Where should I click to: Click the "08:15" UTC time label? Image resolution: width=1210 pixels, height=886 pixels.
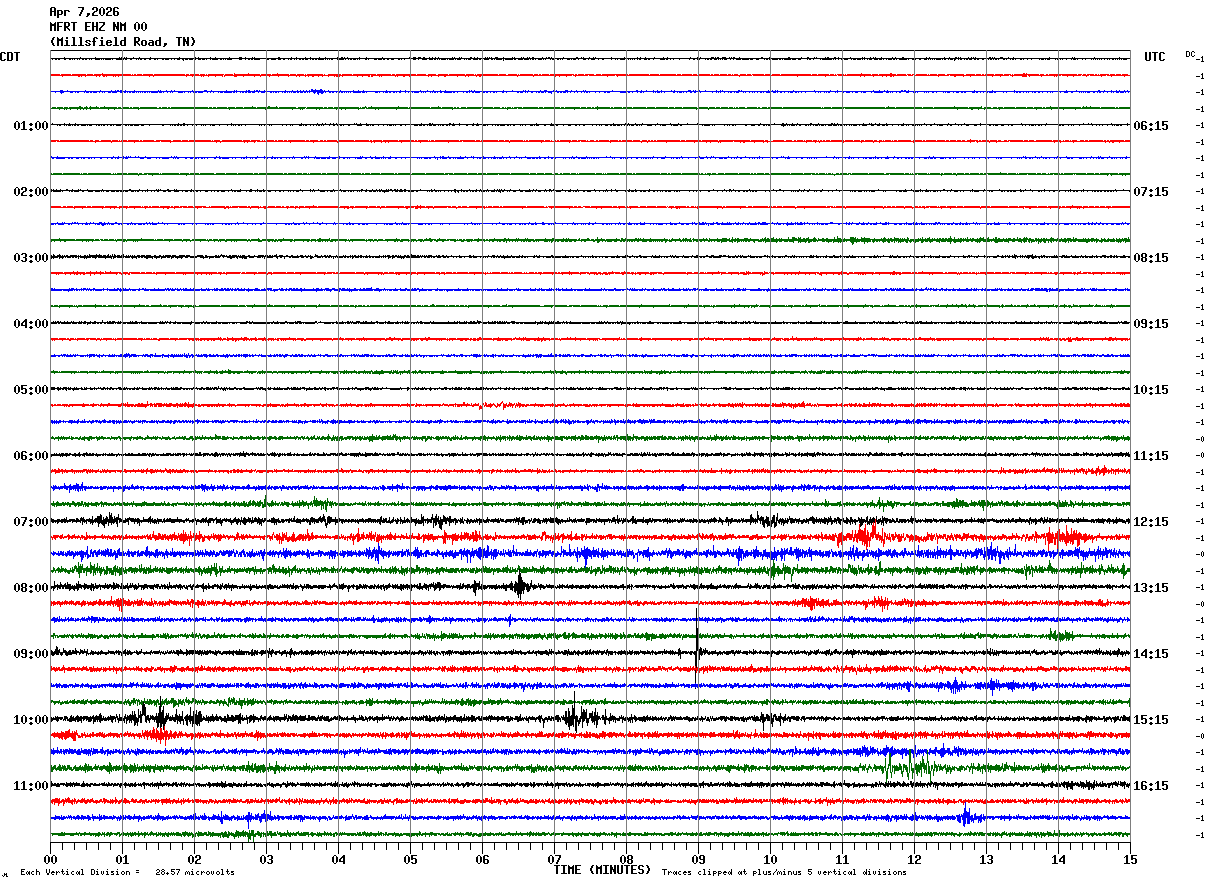(1150, 258)
